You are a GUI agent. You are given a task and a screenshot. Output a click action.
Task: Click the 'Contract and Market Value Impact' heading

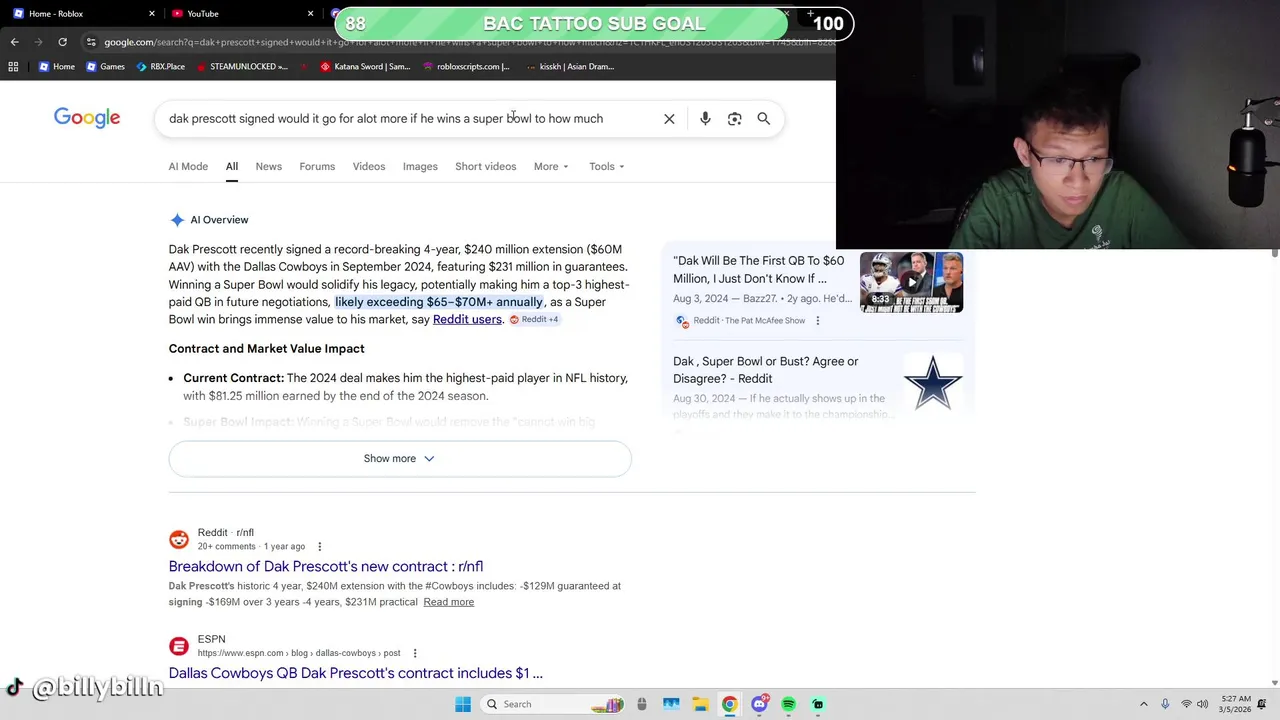[266, 349]
